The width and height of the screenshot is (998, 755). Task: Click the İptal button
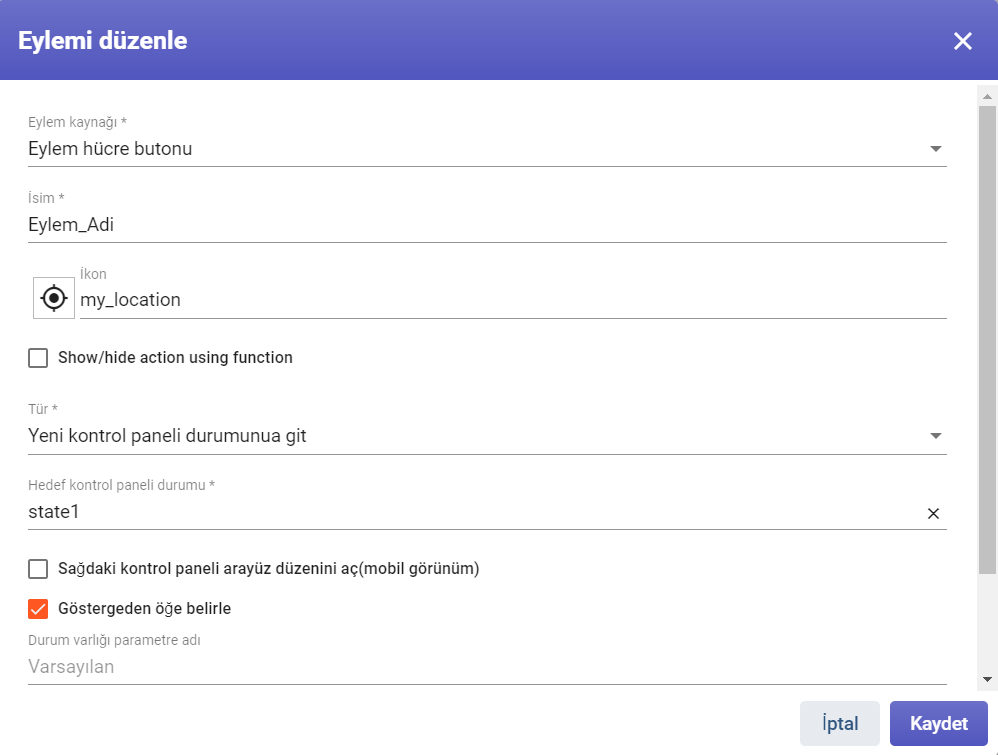pyautogui.click(x=840, y=723)
